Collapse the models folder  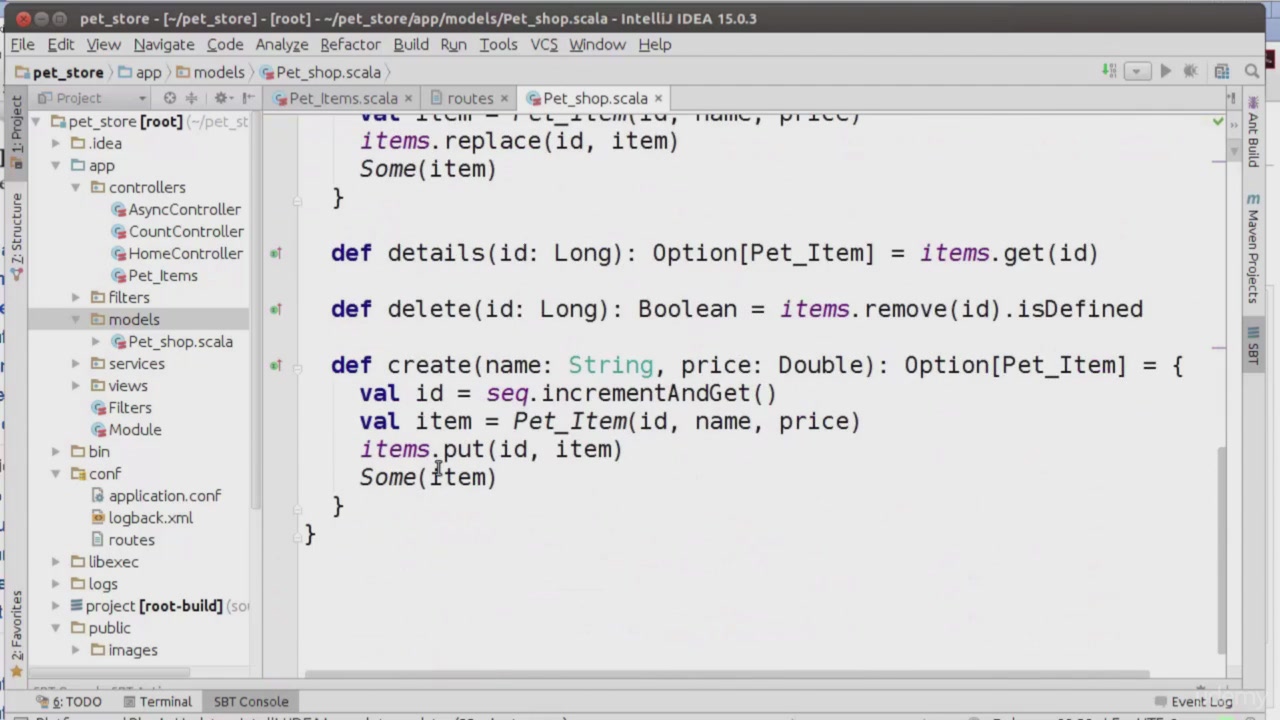[75, 319]
